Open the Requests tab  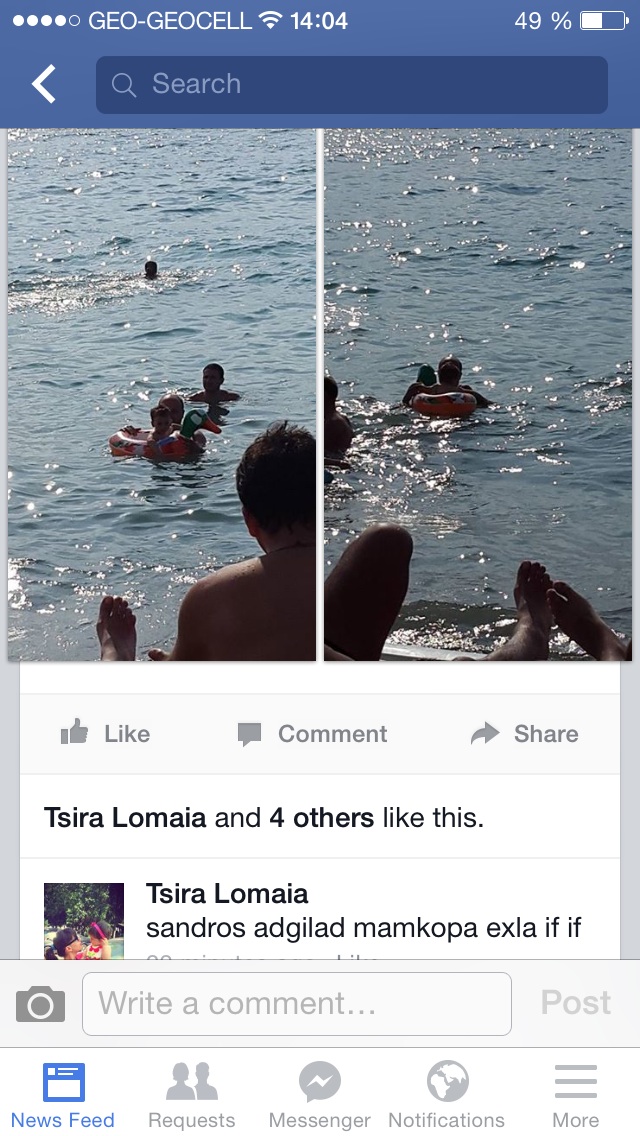[x=191, y=1095]
